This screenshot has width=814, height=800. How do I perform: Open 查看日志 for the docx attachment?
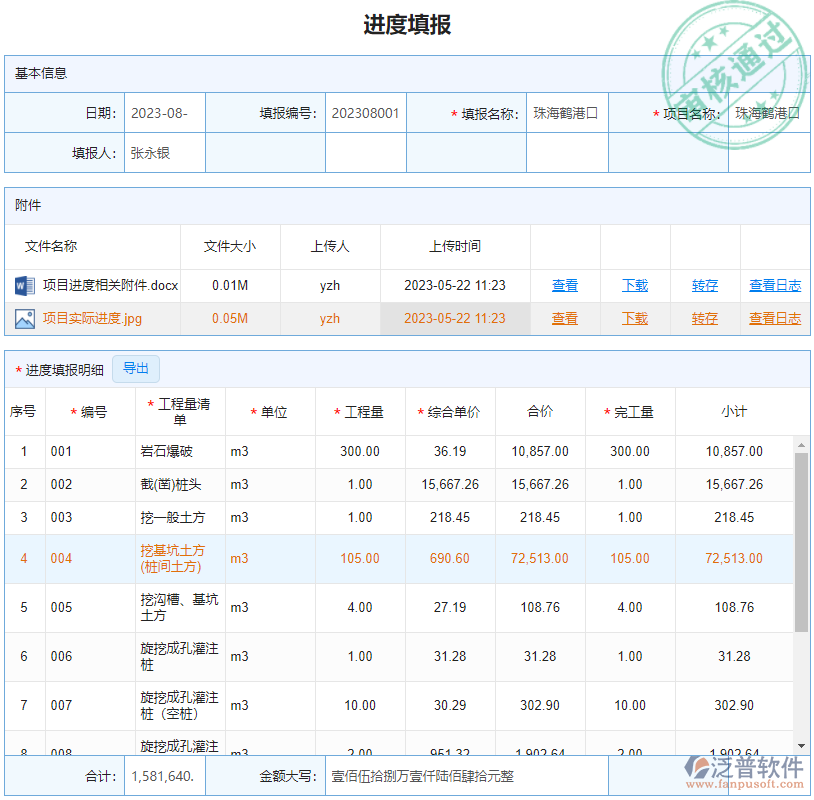coord(774,285)
